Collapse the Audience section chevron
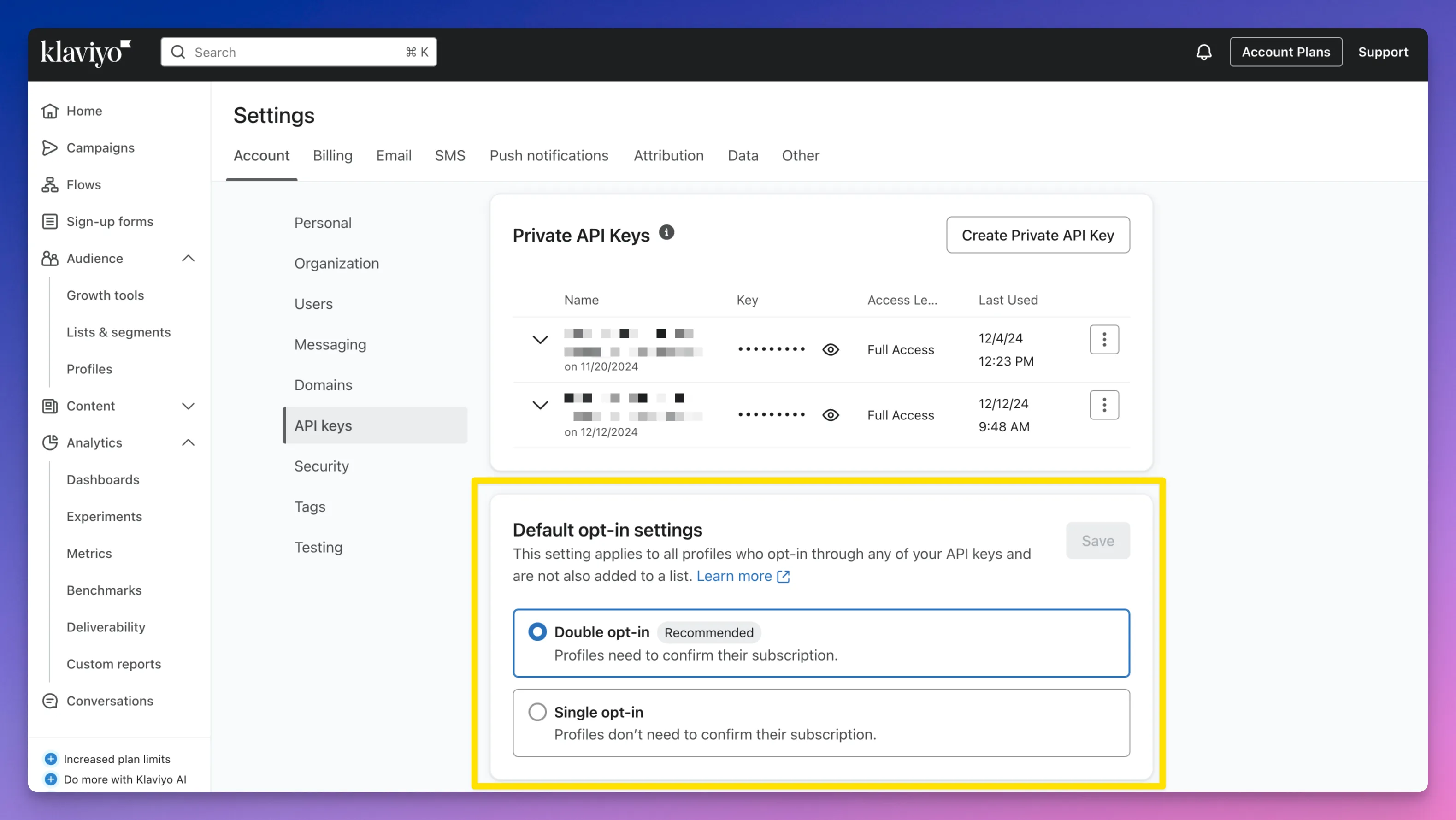 click(188, 258)
